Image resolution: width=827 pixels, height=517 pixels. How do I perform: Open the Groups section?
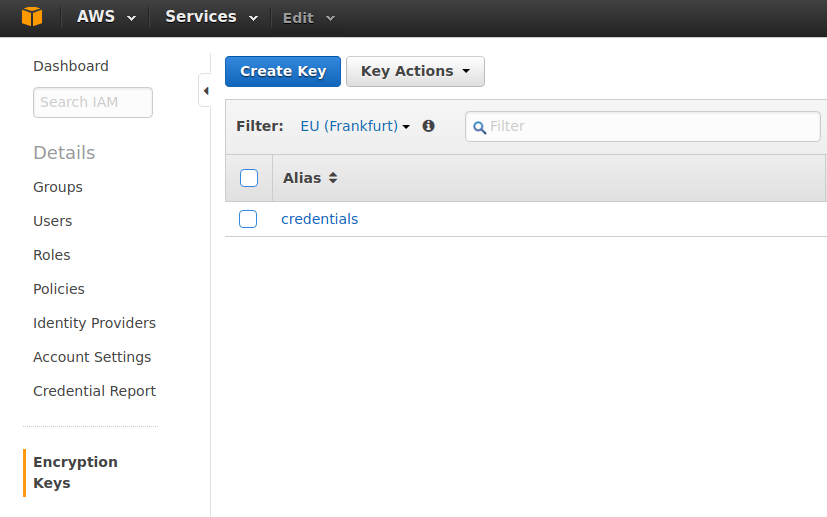click(x=57, y=187)
